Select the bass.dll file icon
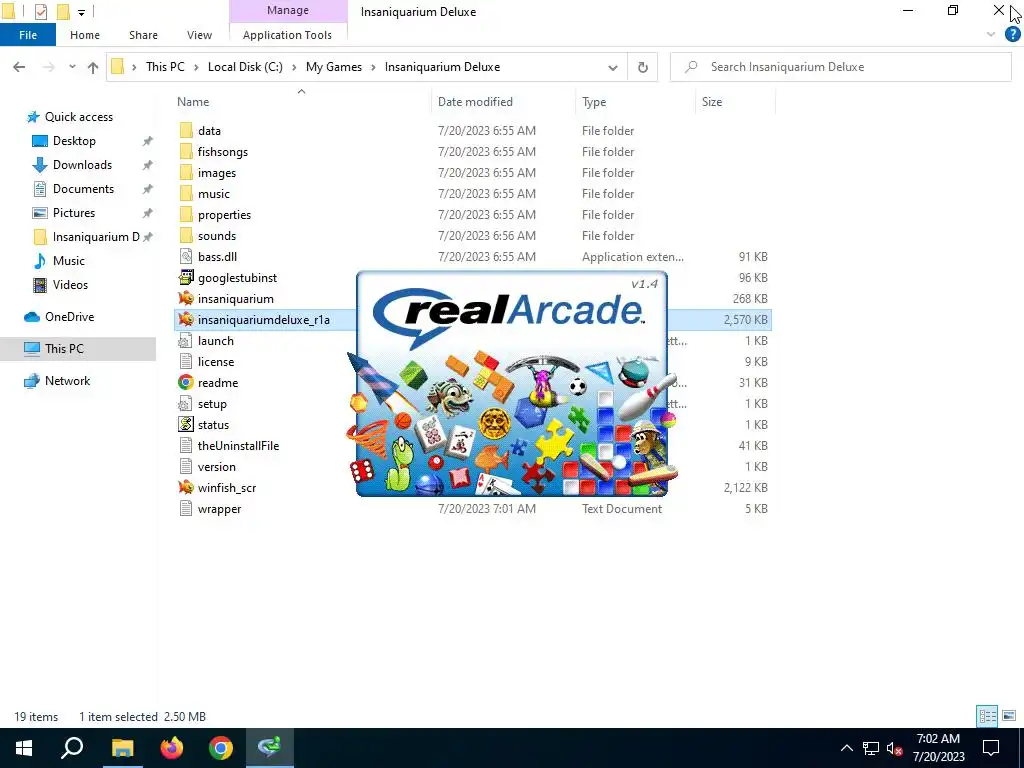 point(186,257)
